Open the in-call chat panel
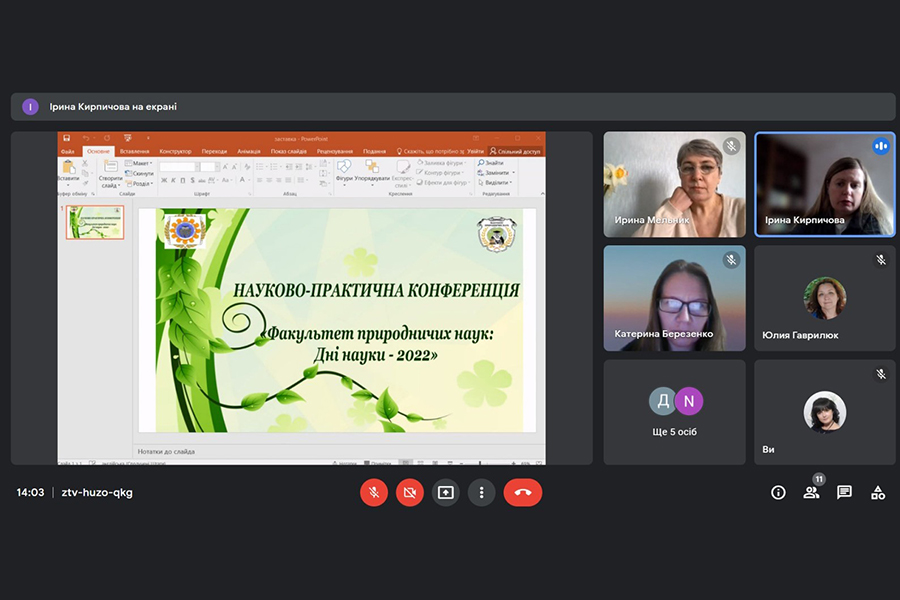Screen dimensions: 900x600 point(844,493)
